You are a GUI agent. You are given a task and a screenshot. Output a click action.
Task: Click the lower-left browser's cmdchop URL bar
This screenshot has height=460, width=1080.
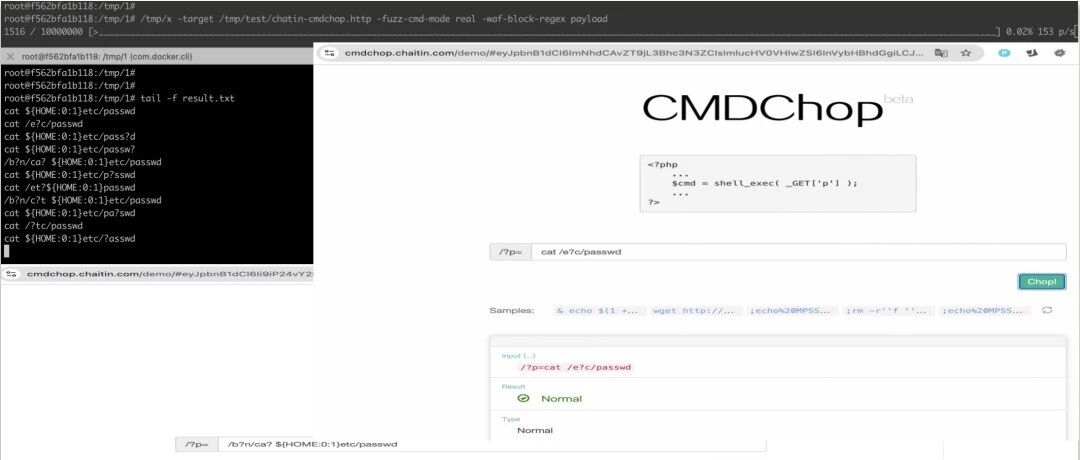pyautogui.click(x=169, y=274)
